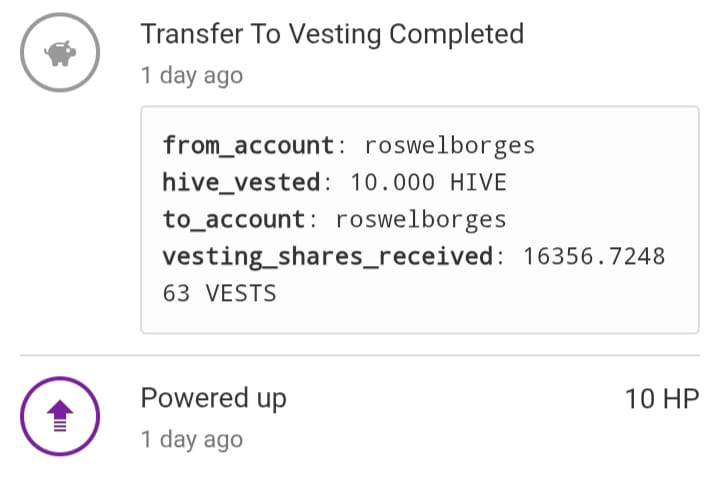Click the timestamp under Powered up

click(x=191, y=439)
